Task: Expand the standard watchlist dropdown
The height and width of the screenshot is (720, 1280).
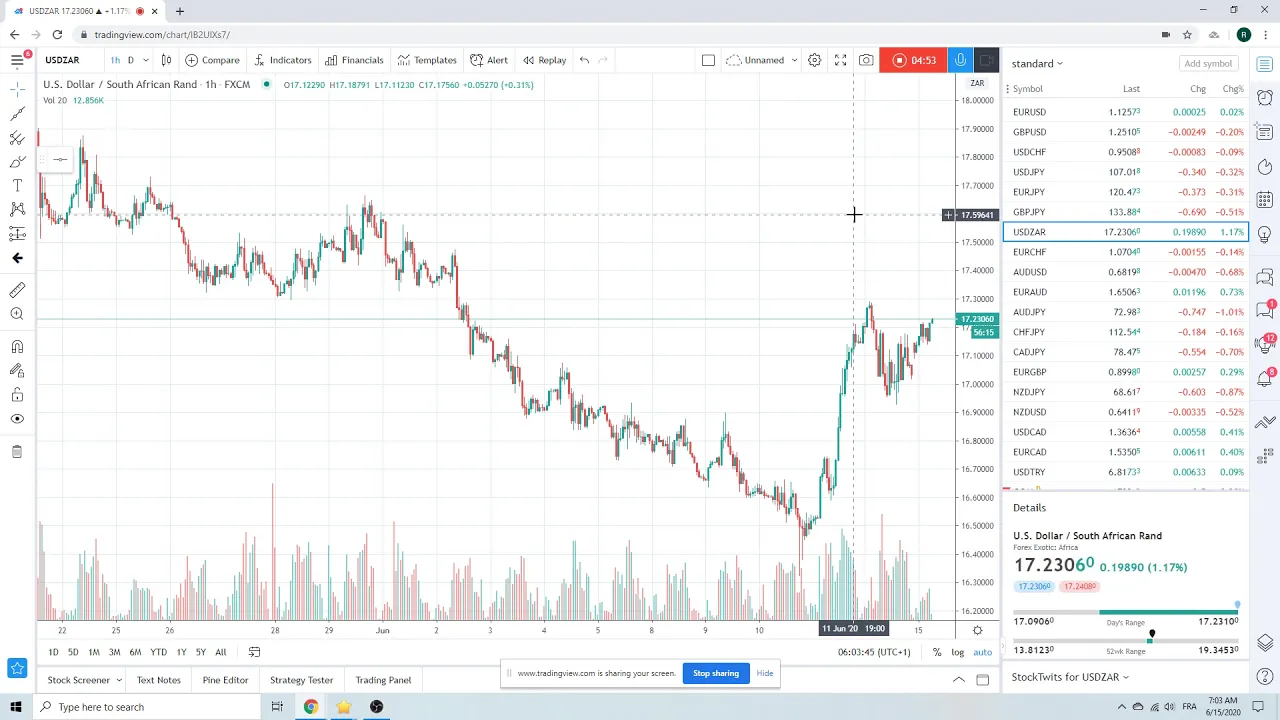Action: pyautogui.click(x=1037, y=63)
